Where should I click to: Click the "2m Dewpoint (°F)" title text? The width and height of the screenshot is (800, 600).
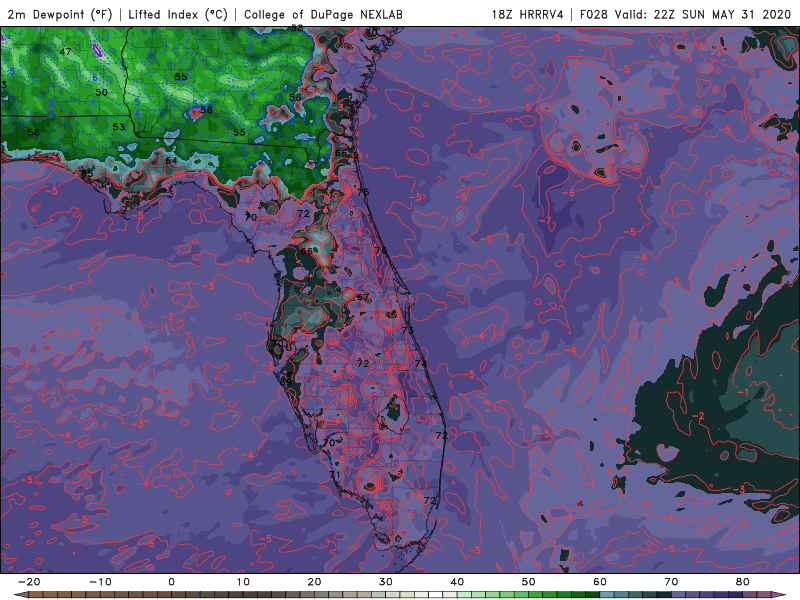pos(60,14)
